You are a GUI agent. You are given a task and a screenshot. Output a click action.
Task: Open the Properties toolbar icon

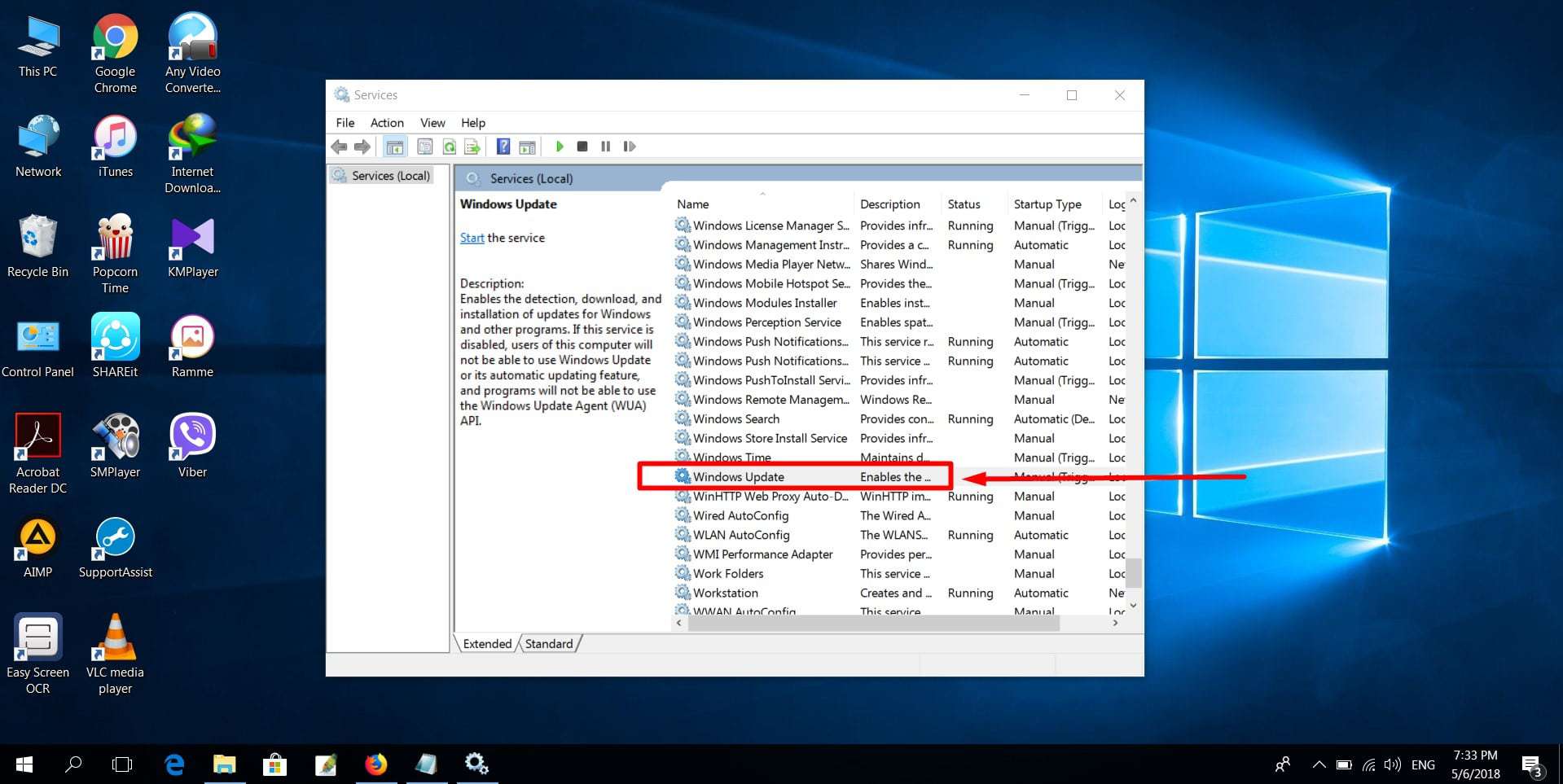pos(424,147)
